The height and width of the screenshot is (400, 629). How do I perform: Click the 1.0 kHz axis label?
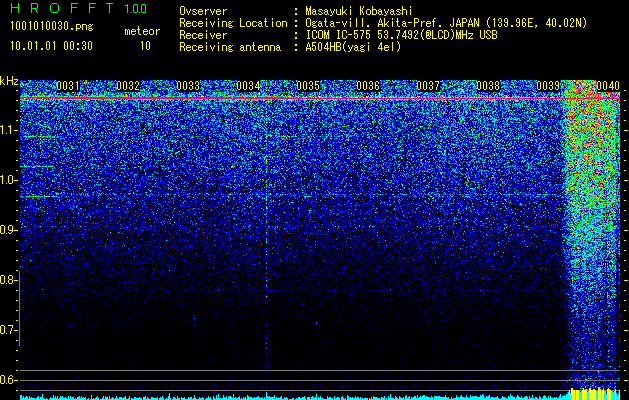(x=9, y=180)
